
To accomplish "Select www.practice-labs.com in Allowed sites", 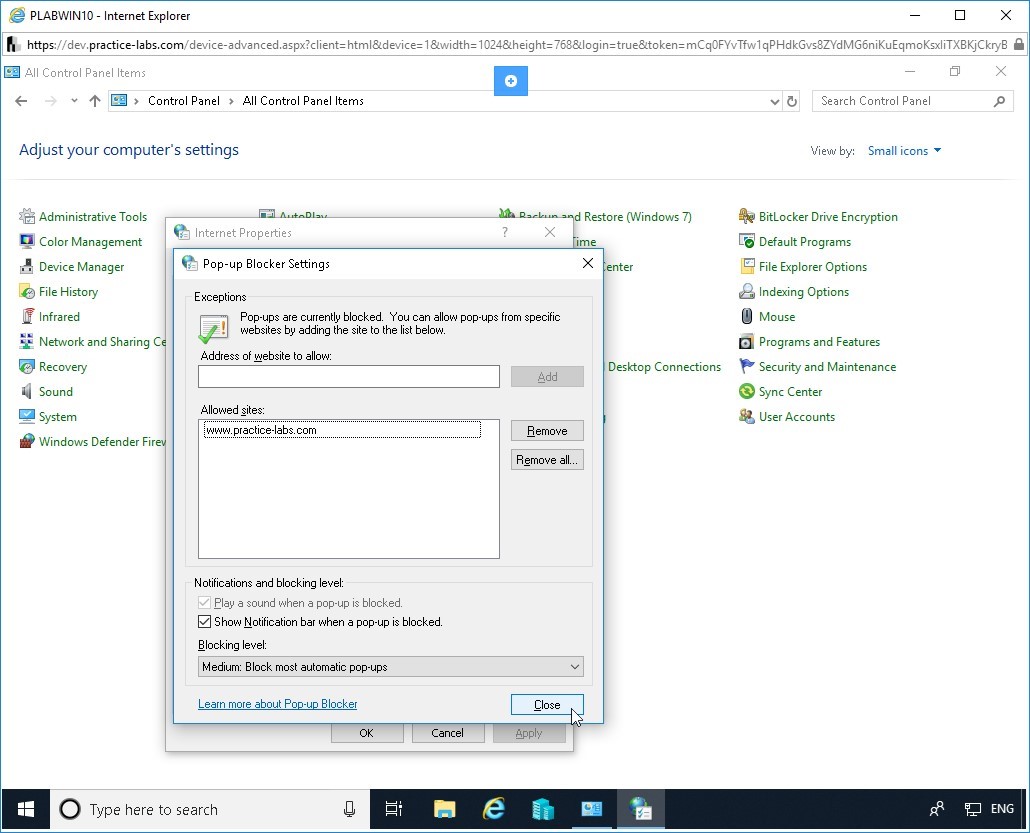I will point(342,430).
